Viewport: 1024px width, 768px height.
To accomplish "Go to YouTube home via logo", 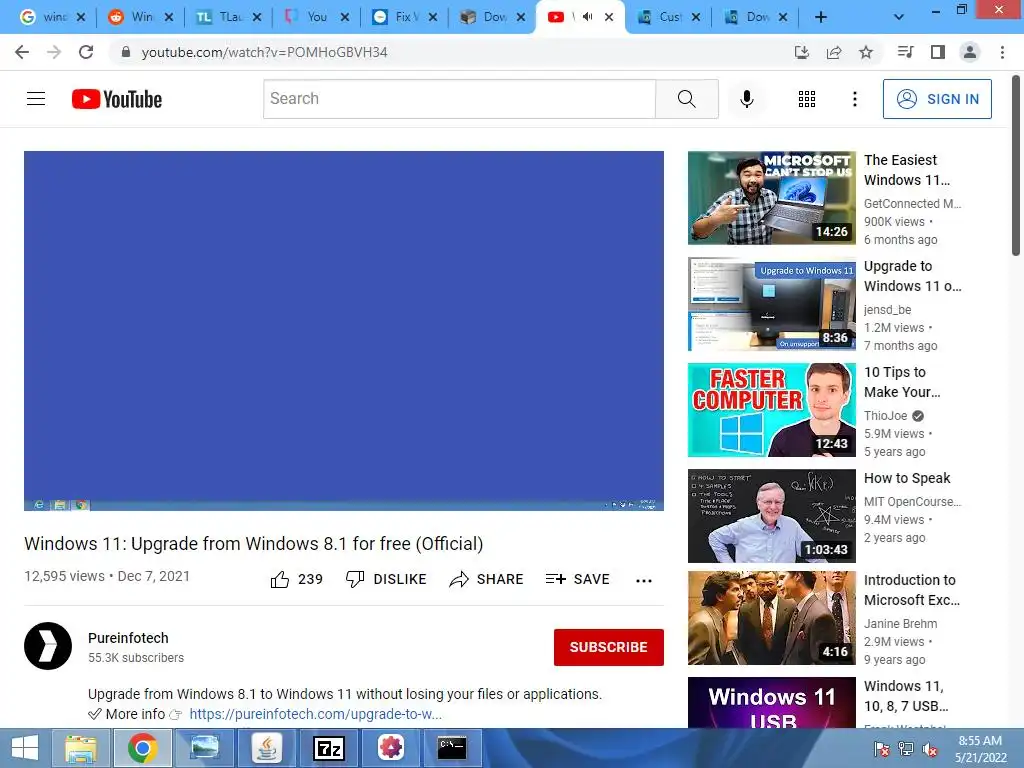I will [117, 99].
